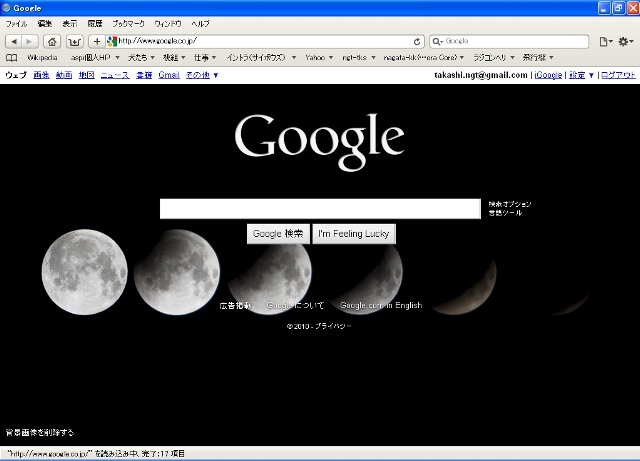
Task: Click the status bar loading text
Action: 96,454
